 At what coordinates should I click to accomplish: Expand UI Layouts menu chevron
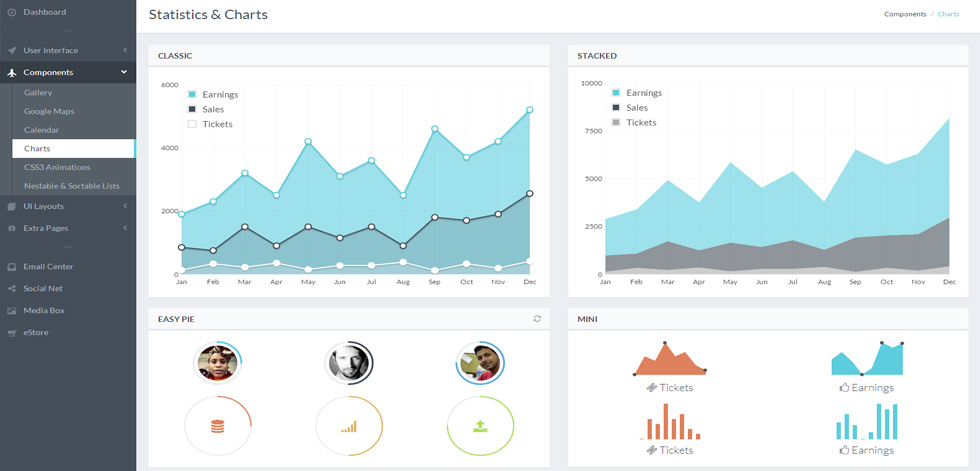coord(125,206)
